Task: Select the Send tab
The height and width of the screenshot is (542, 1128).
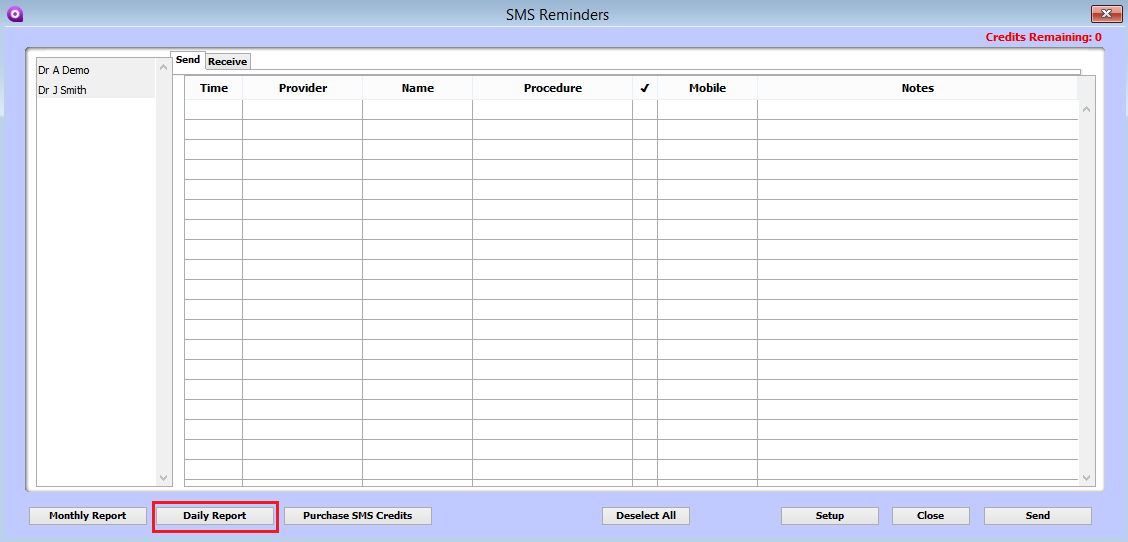Action: click(188, 60)
